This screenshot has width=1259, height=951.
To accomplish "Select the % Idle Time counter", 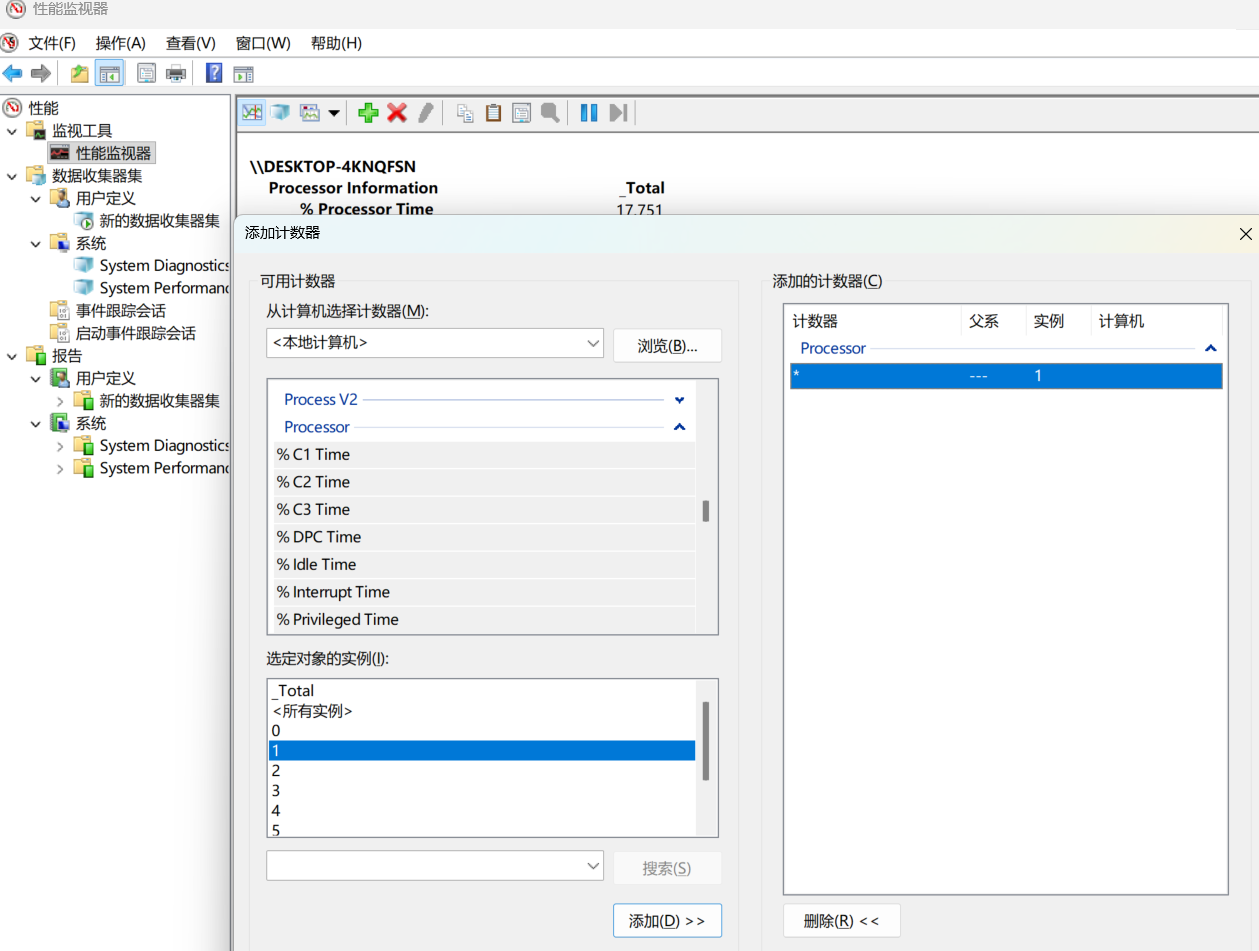I will (x=485, y=564).
